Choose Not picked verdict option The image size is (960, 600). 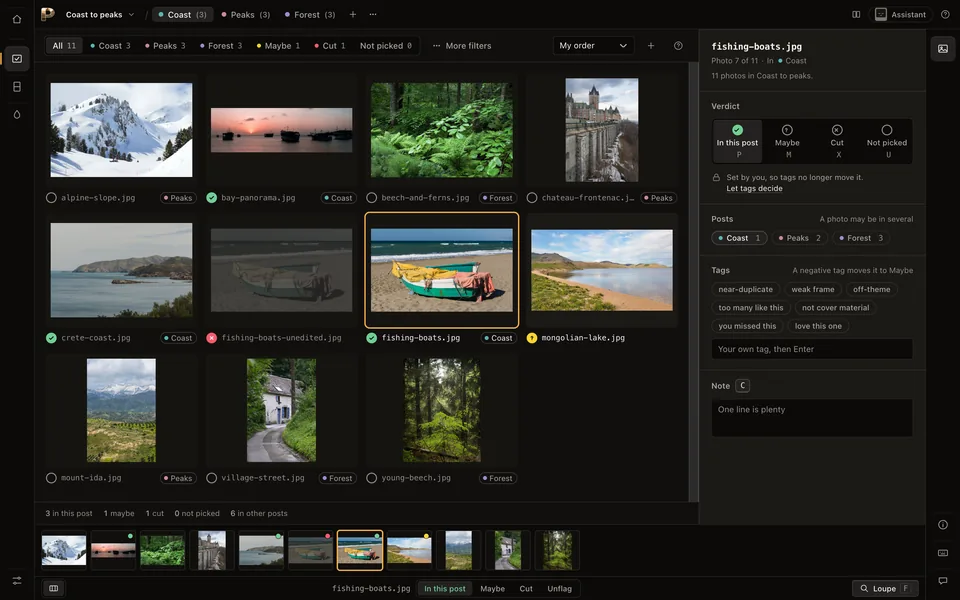click(x=887, y=141)
